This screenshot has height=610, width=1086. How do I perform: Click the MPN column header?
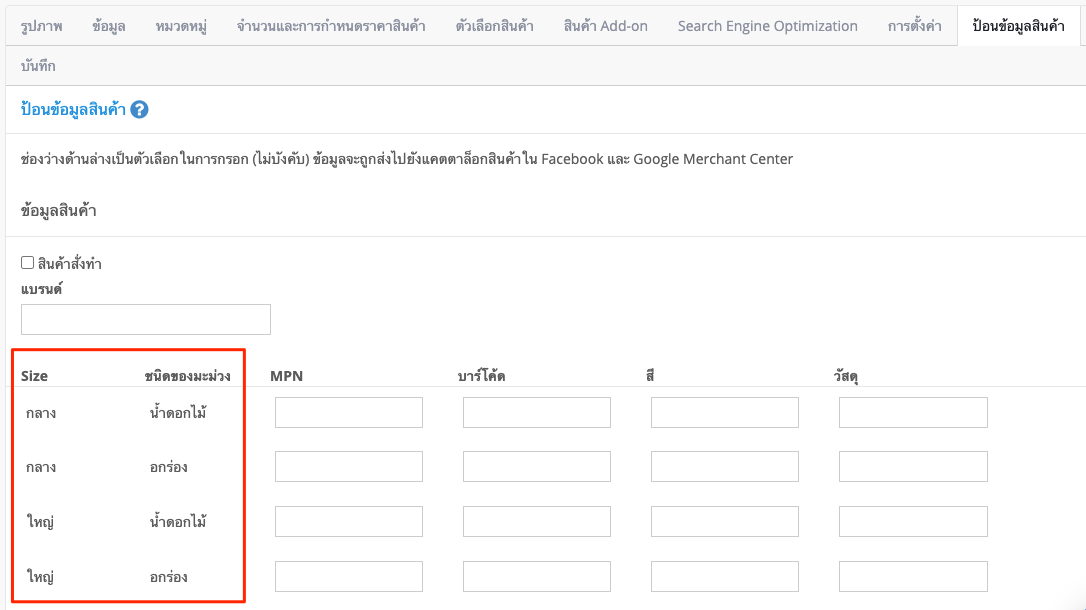[286, 376]
